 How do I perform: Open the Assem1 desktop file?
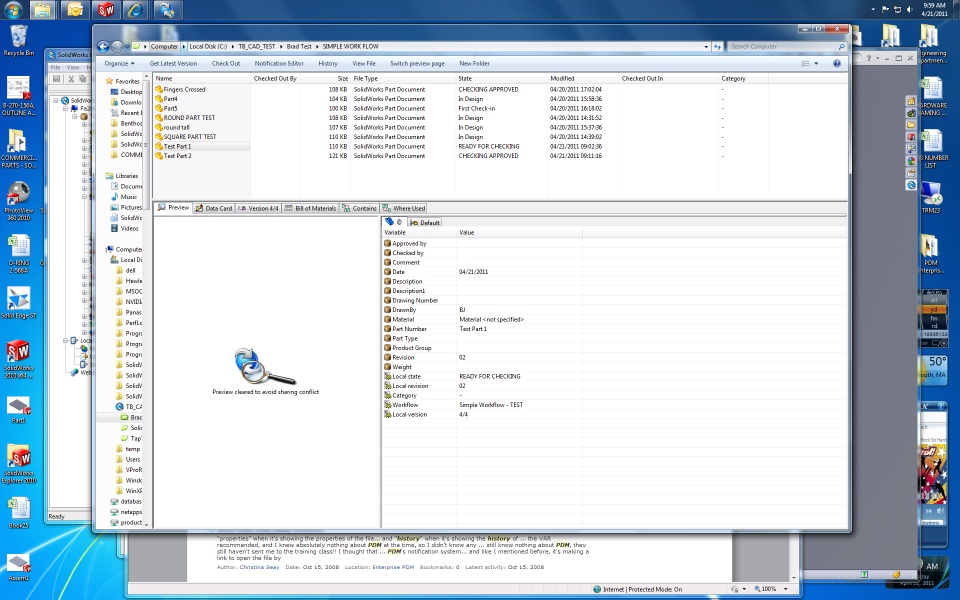click(x=18, y=567)
